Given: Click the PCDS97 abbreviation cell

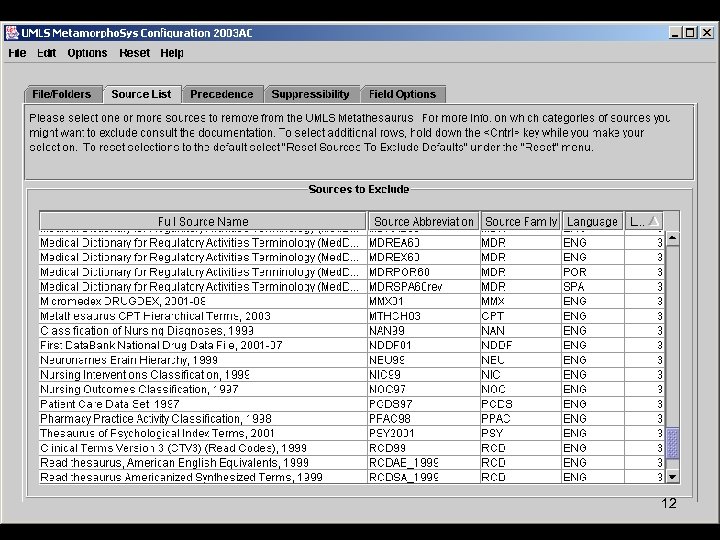Looking at the screenshot, I should (x=423, y=404).
